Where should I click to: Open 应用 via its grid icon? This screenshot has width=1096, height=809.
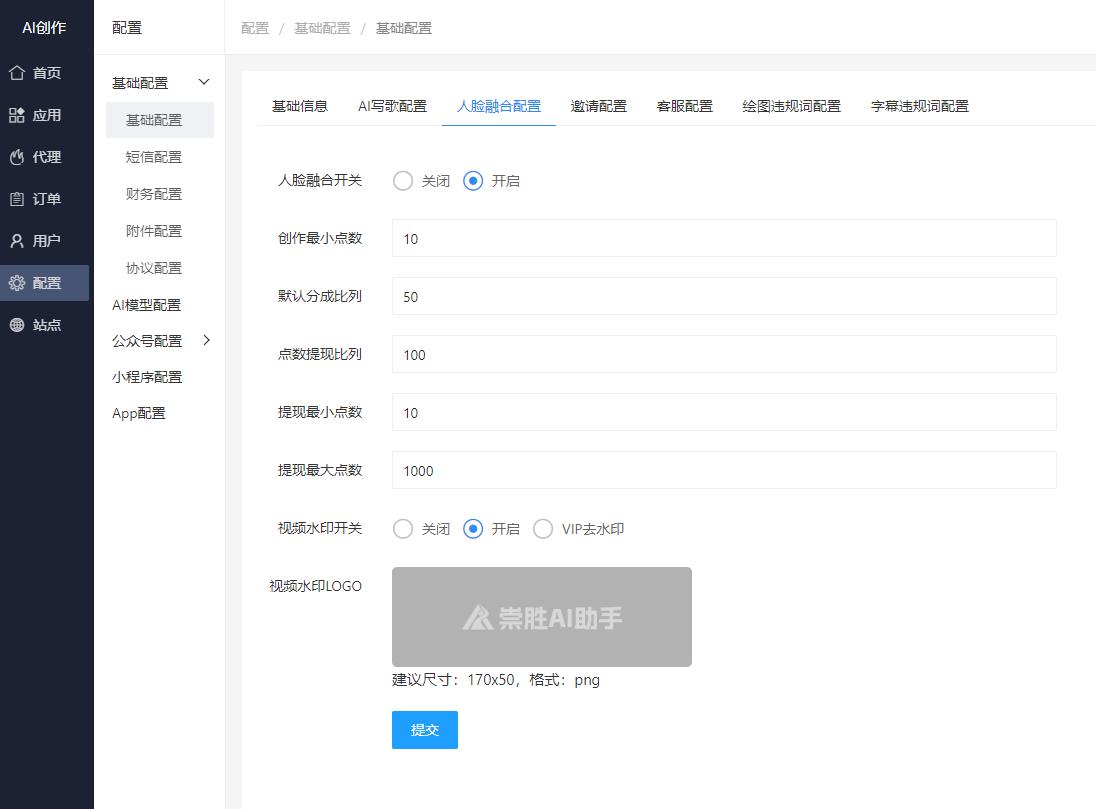[x=17, y=115]
